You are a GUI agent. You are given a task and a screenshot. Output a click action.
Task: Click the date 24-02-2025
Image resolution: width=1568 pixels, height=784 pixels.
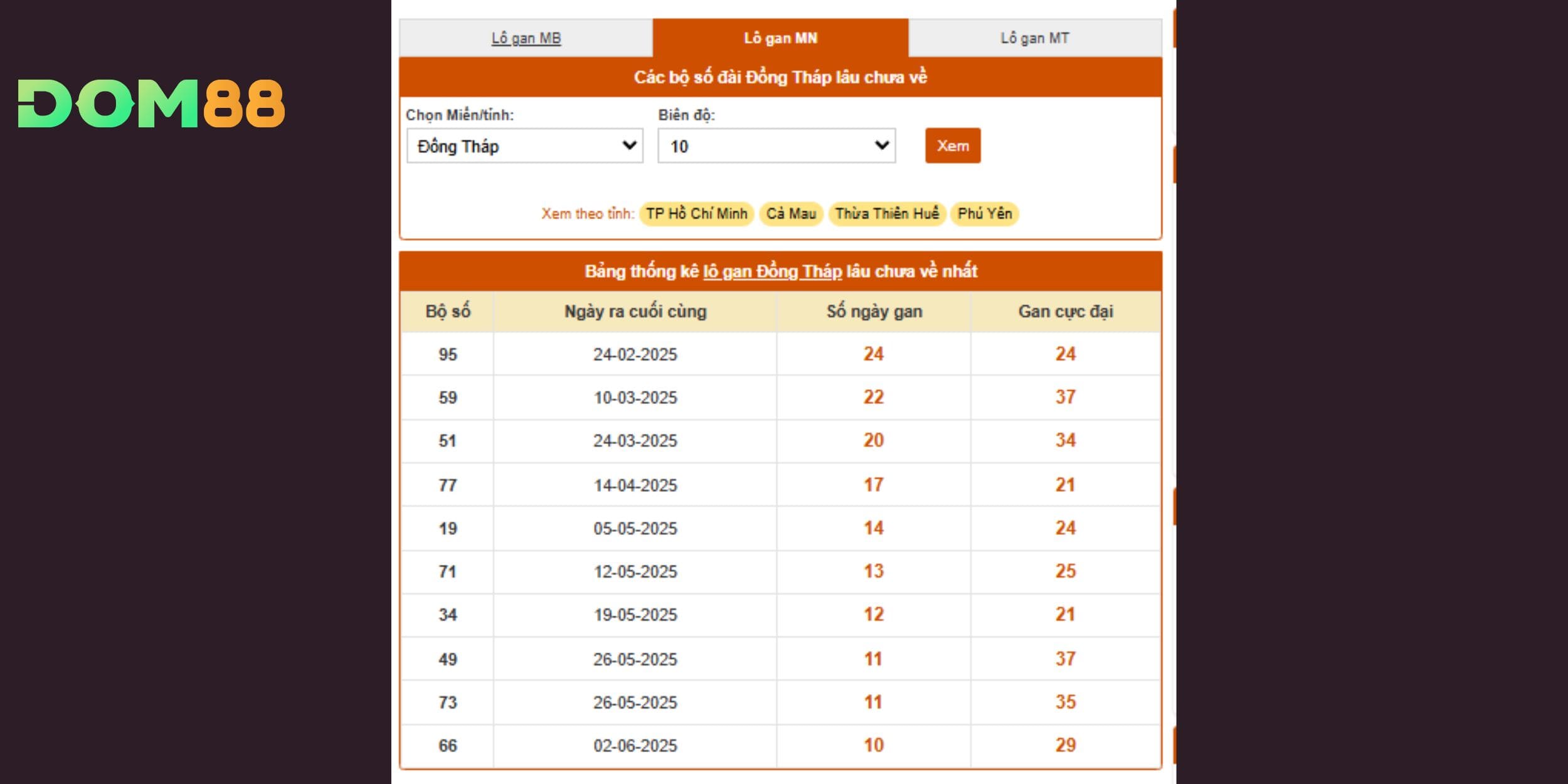click(x=635, y=354)
